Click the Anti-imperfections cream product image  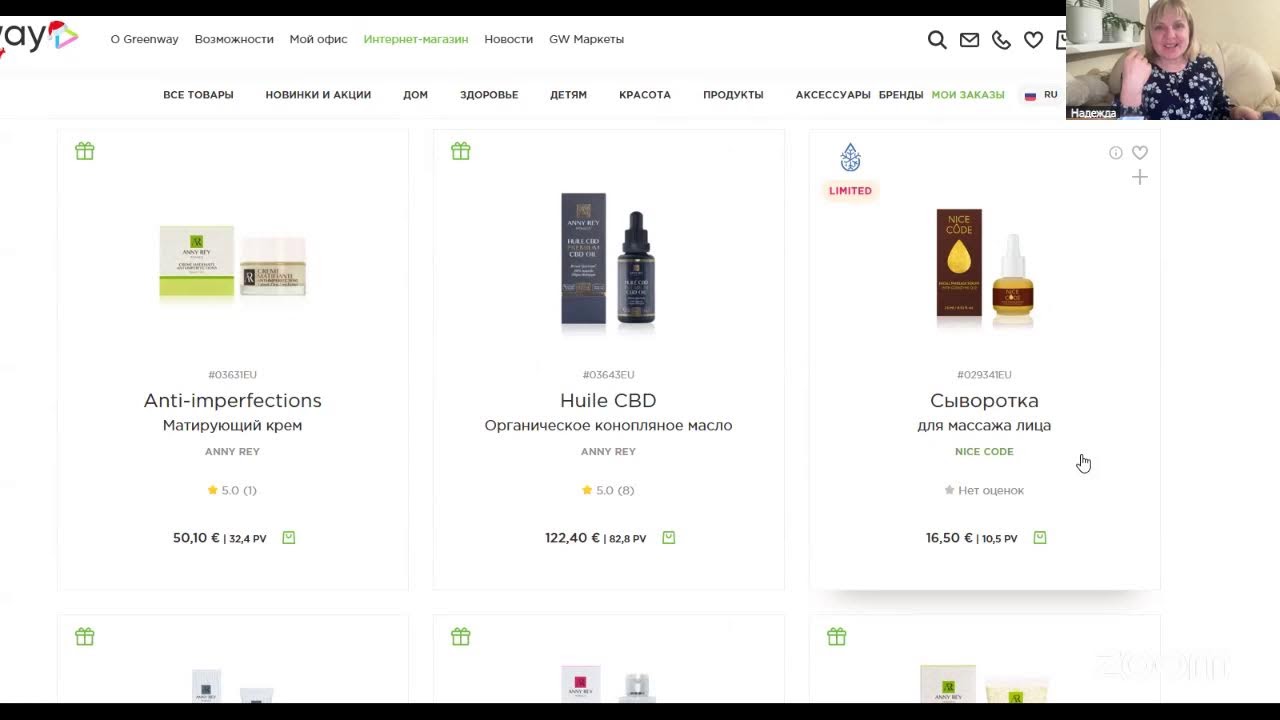[x=232, y=262]
